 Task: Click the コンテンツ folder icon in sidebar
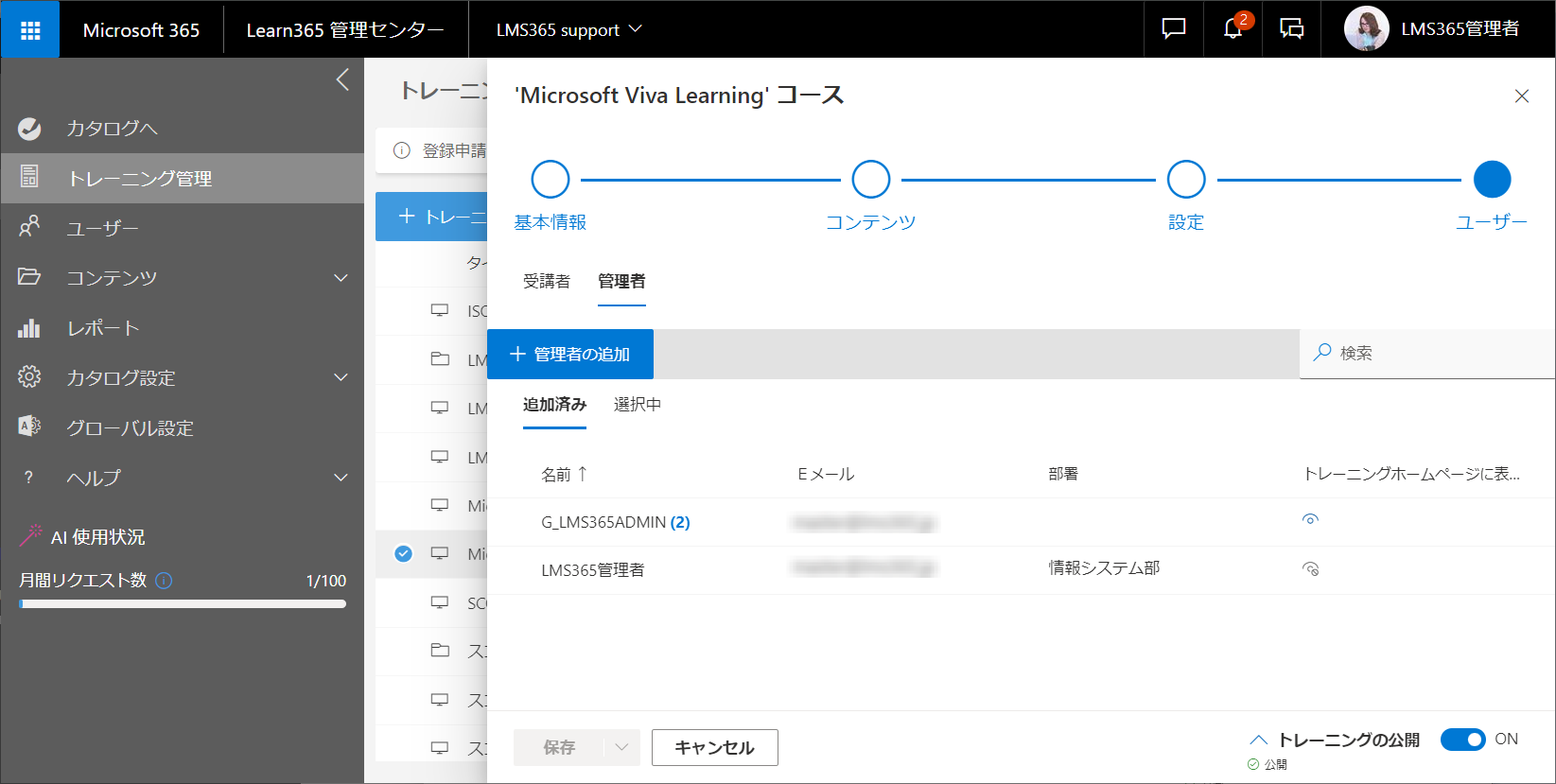29,277
